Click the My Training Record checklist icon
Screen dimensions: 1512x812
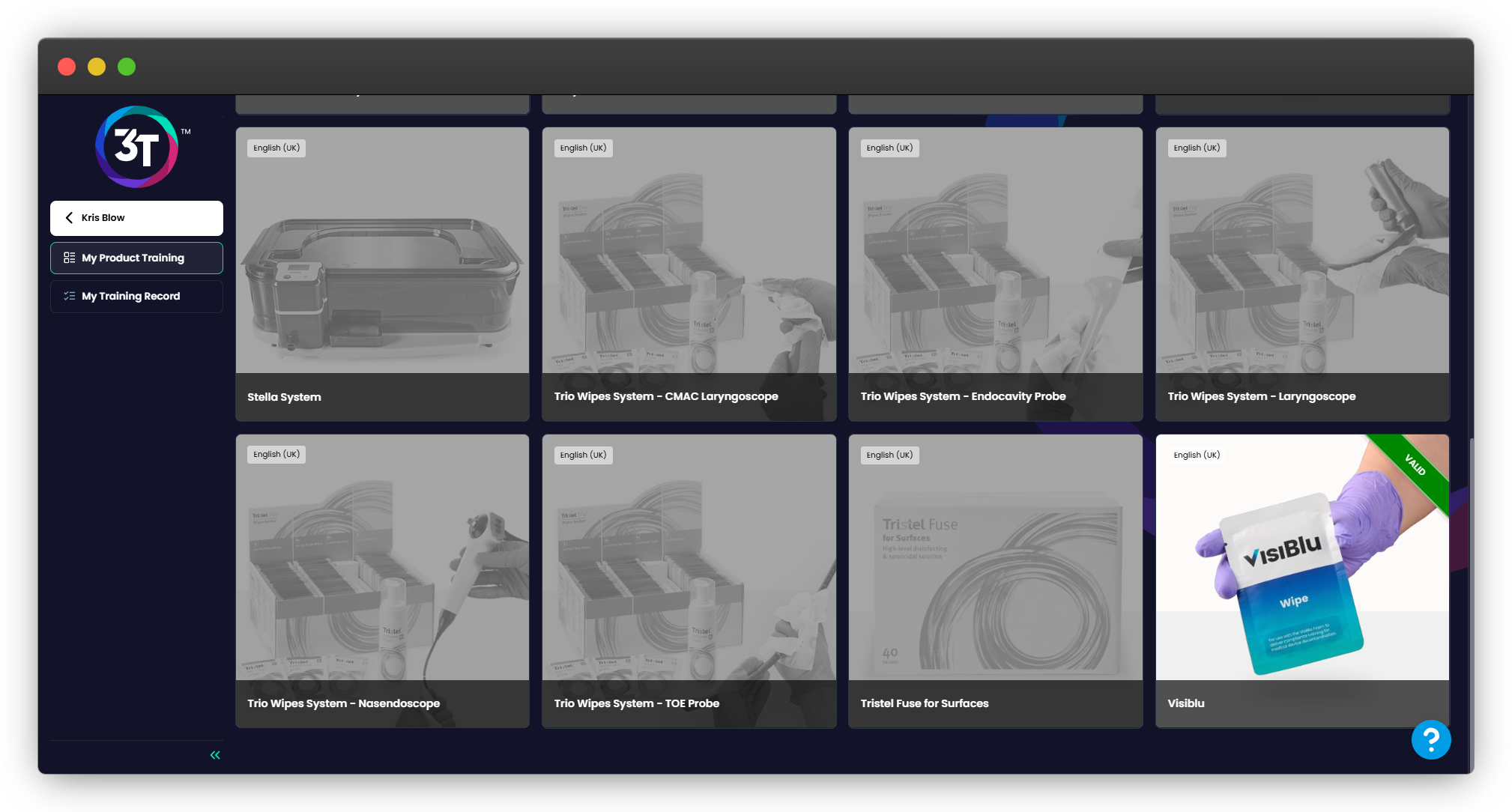pyautogui.click(x=69, y=296)
